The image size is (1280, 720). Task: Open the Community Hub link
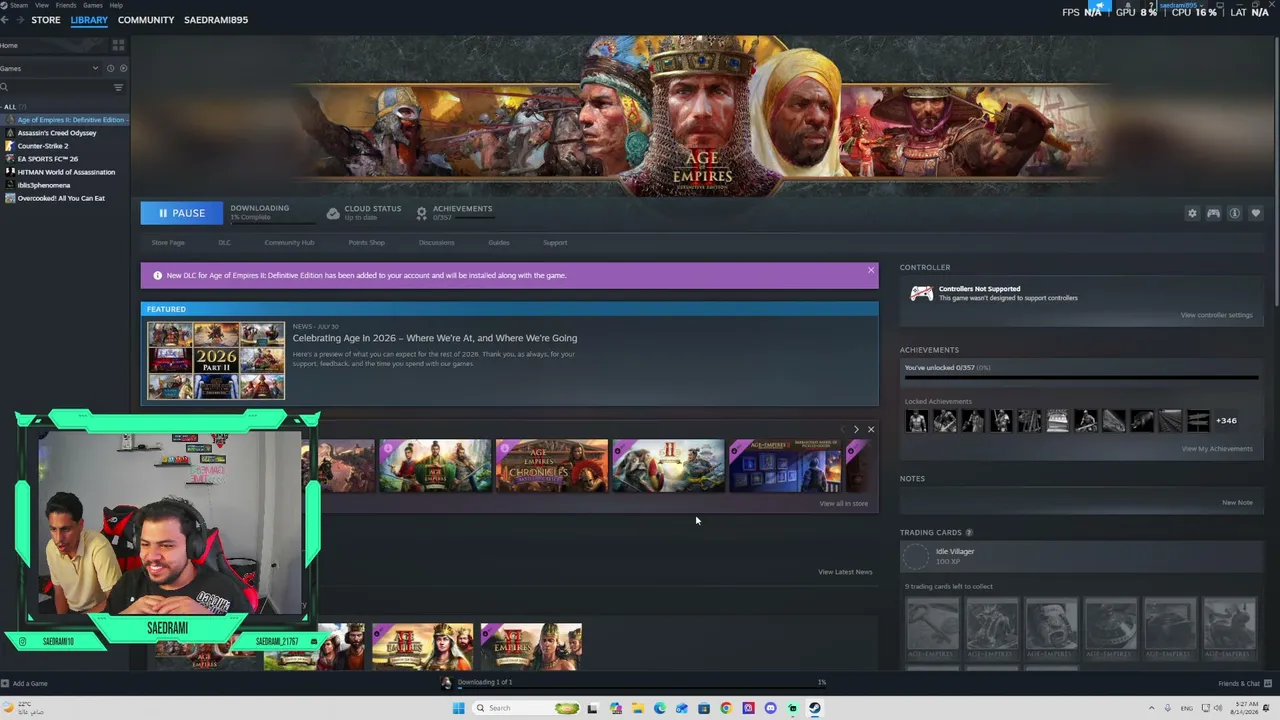[289, 243]
